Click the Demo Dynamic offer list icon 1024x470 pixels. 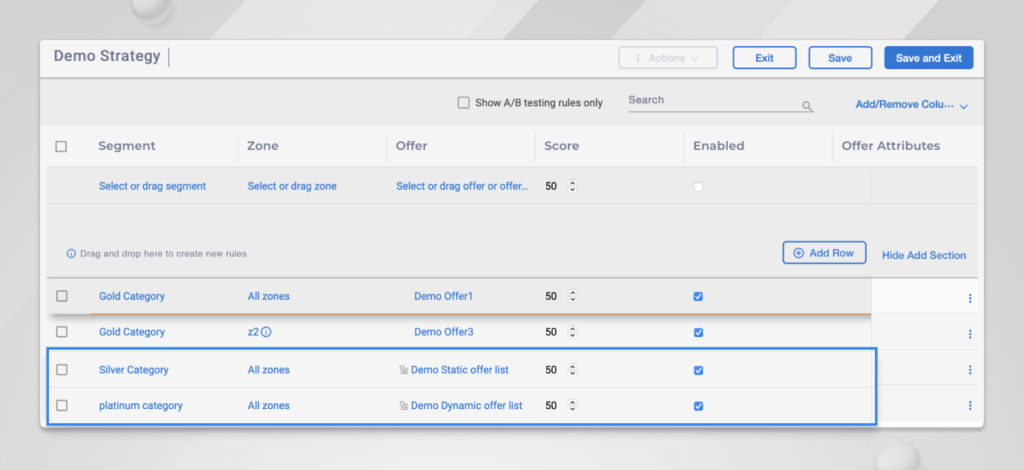point(403,406)
